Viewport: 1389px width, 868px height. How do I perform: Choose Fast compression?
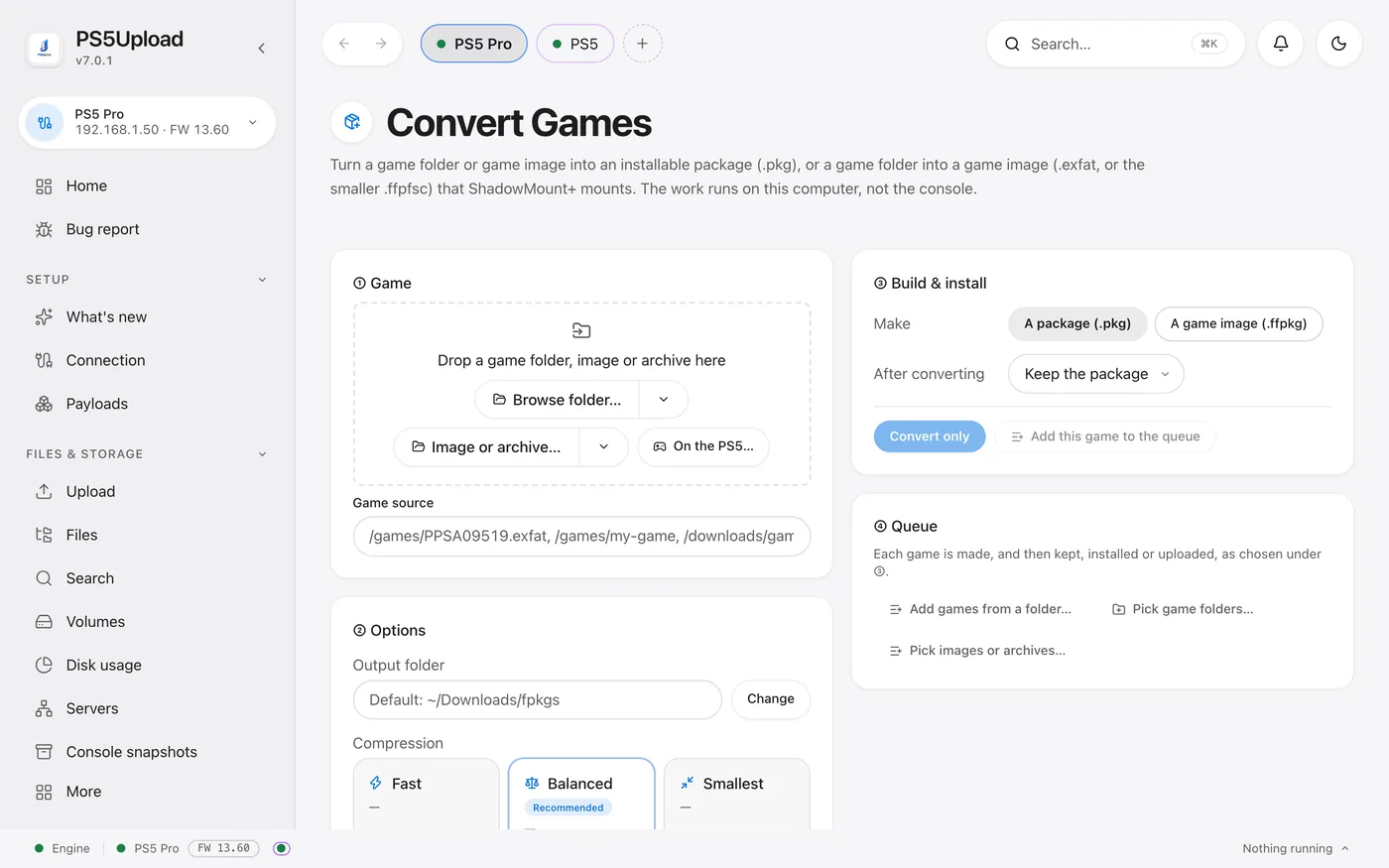click(427, 794)
